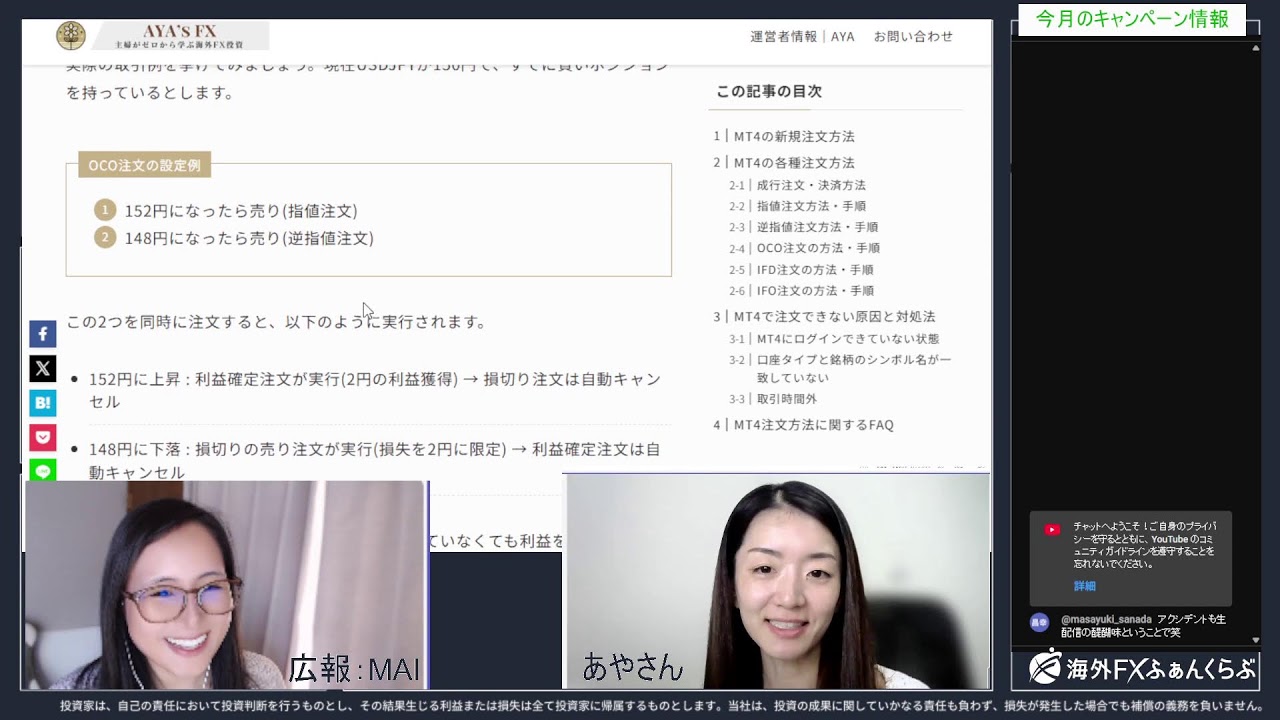Click the LINE share icon
1280x720 pixels.
click(x=42, y=469)
